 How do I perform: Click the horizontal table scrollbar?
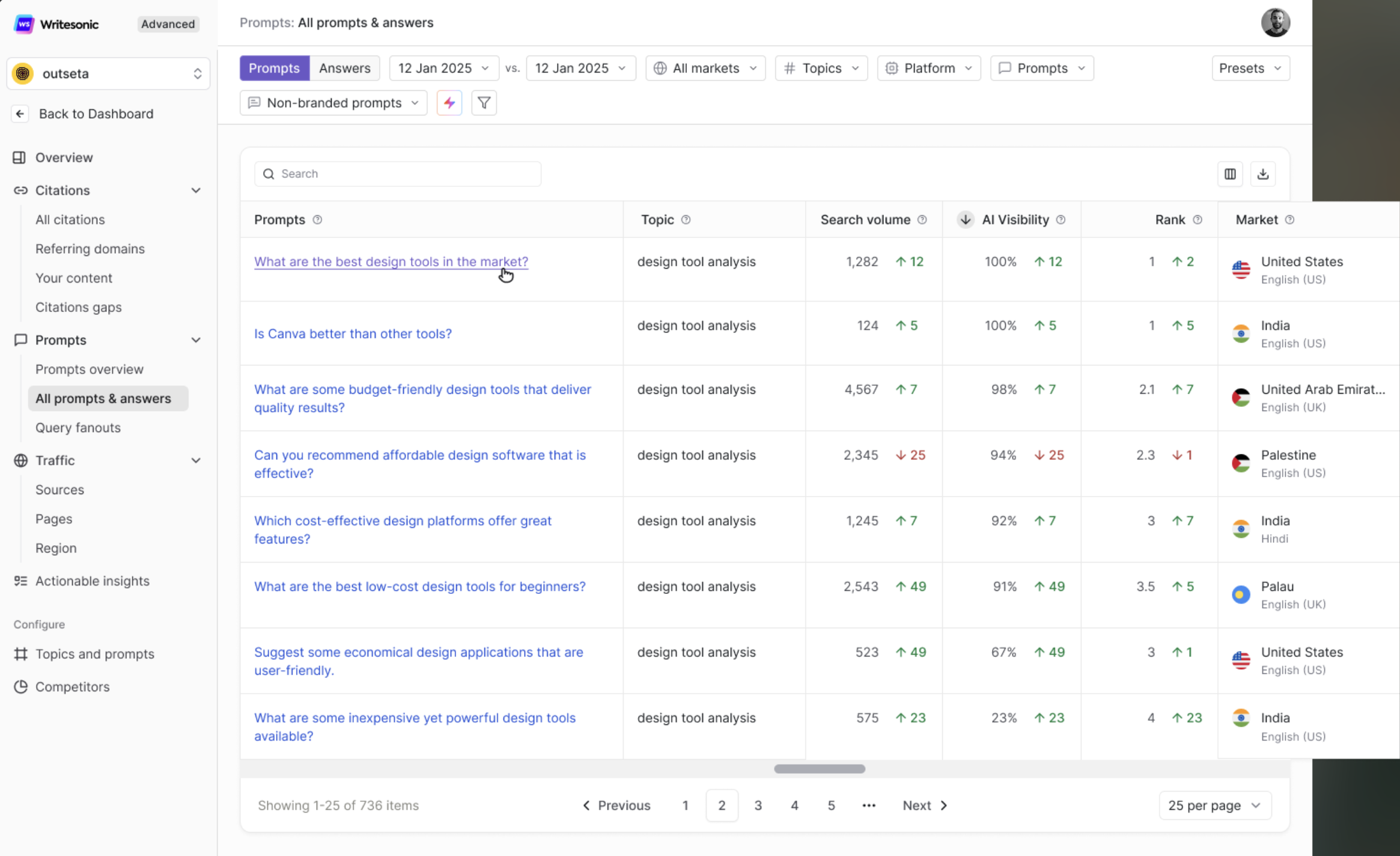click(819, 769)
